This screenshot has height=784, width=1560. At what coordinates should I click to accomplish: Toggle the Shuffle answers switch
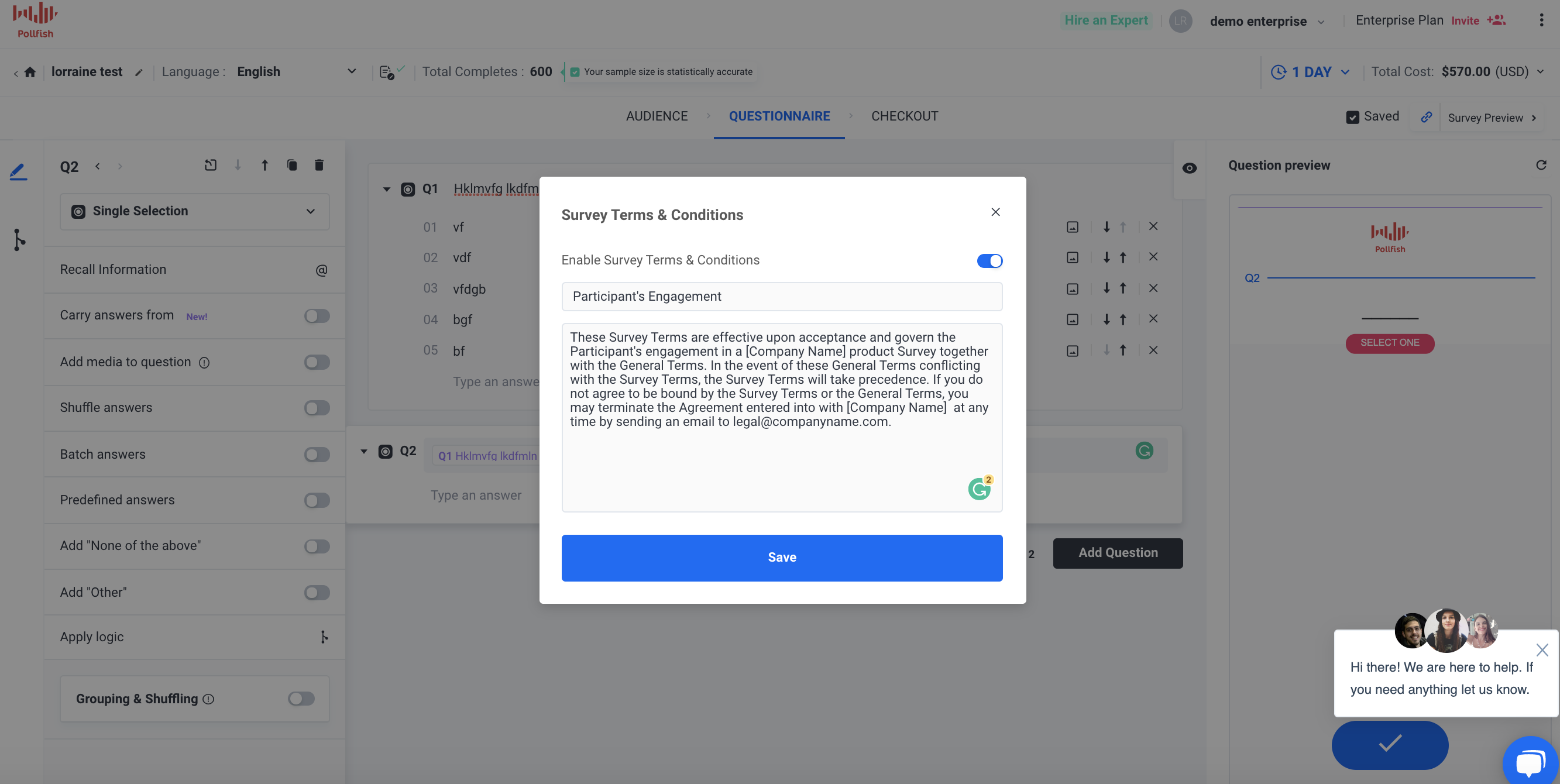coord(316,408)
